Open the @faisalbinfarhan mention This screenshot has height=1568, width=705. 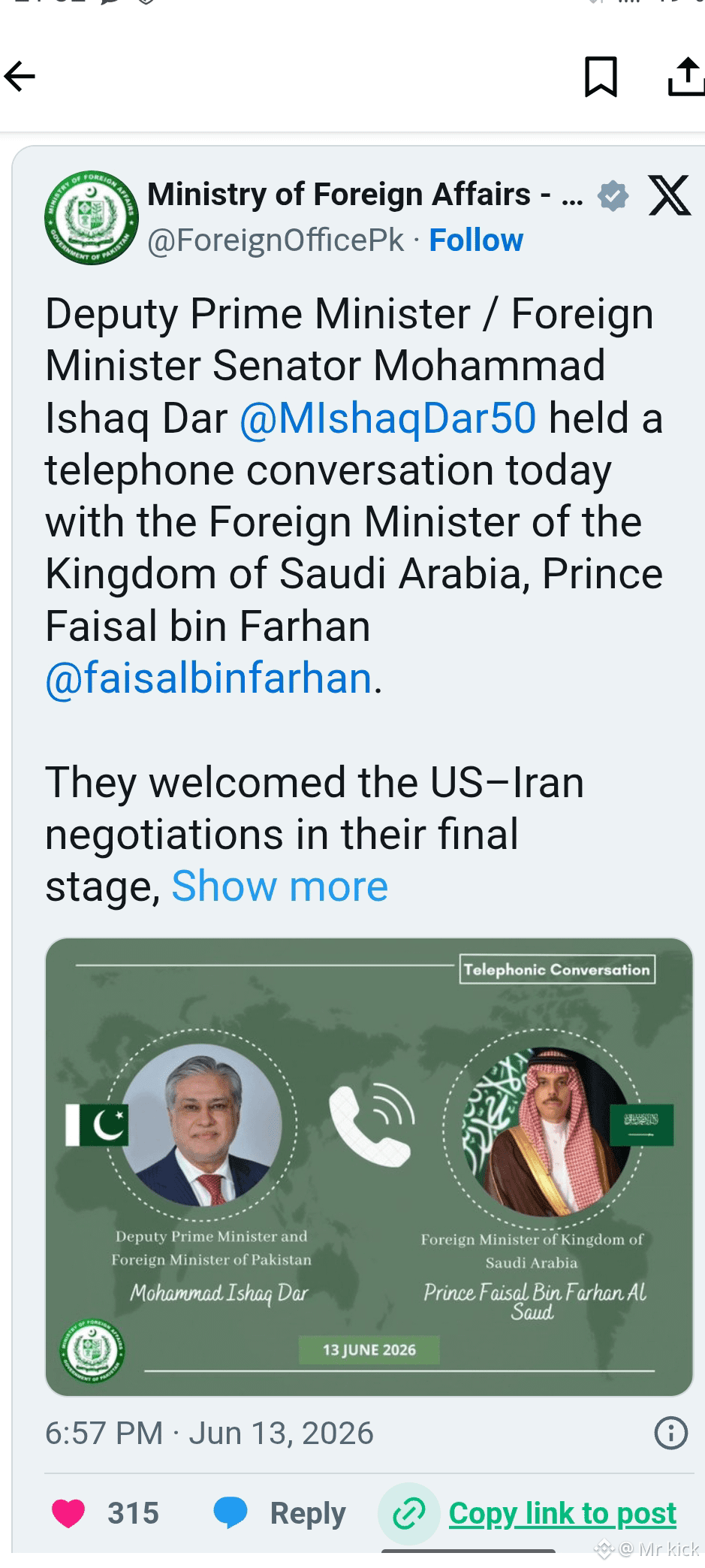[x=209, y=678]
